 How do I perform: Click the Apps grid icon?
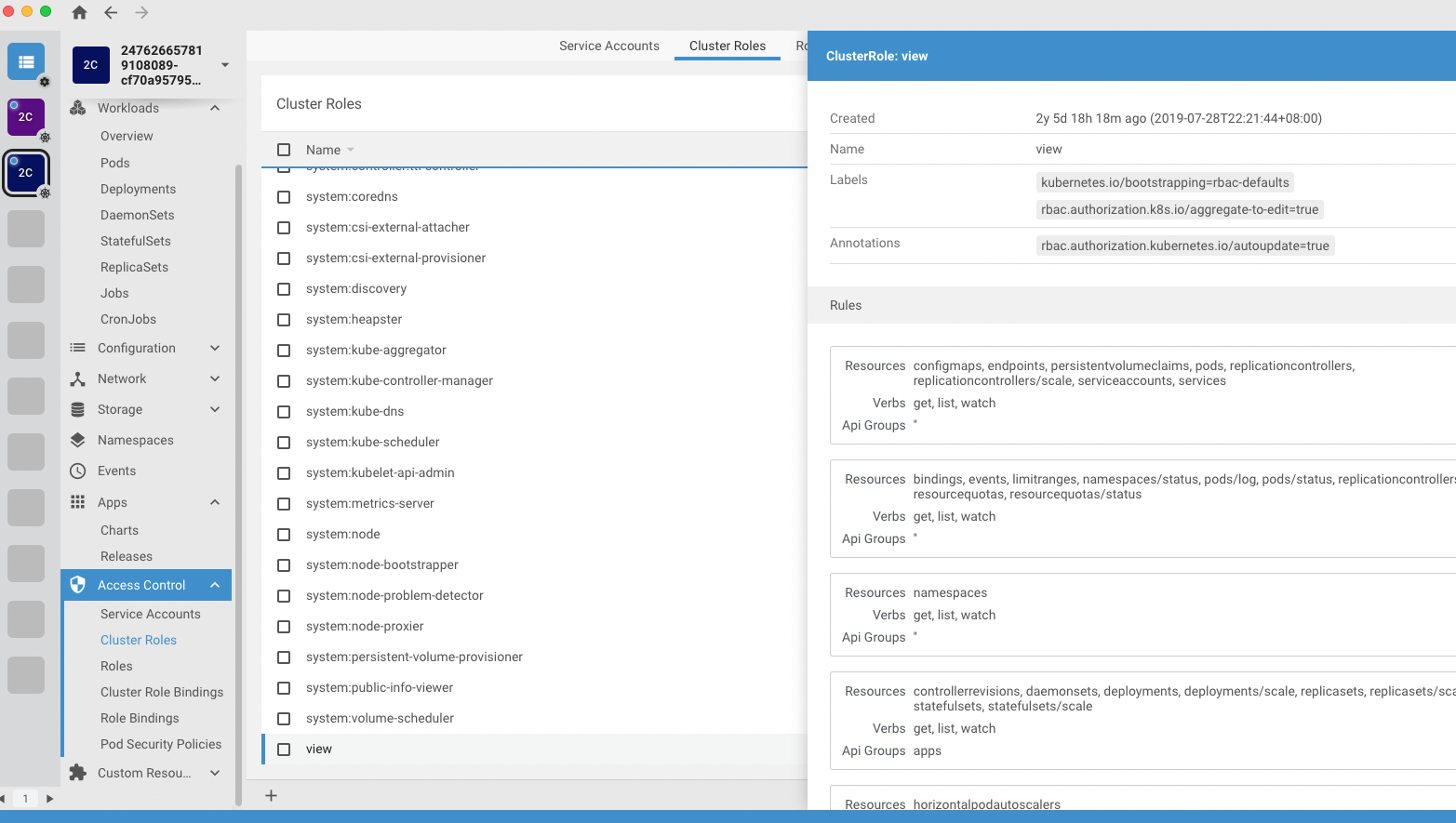78,502
